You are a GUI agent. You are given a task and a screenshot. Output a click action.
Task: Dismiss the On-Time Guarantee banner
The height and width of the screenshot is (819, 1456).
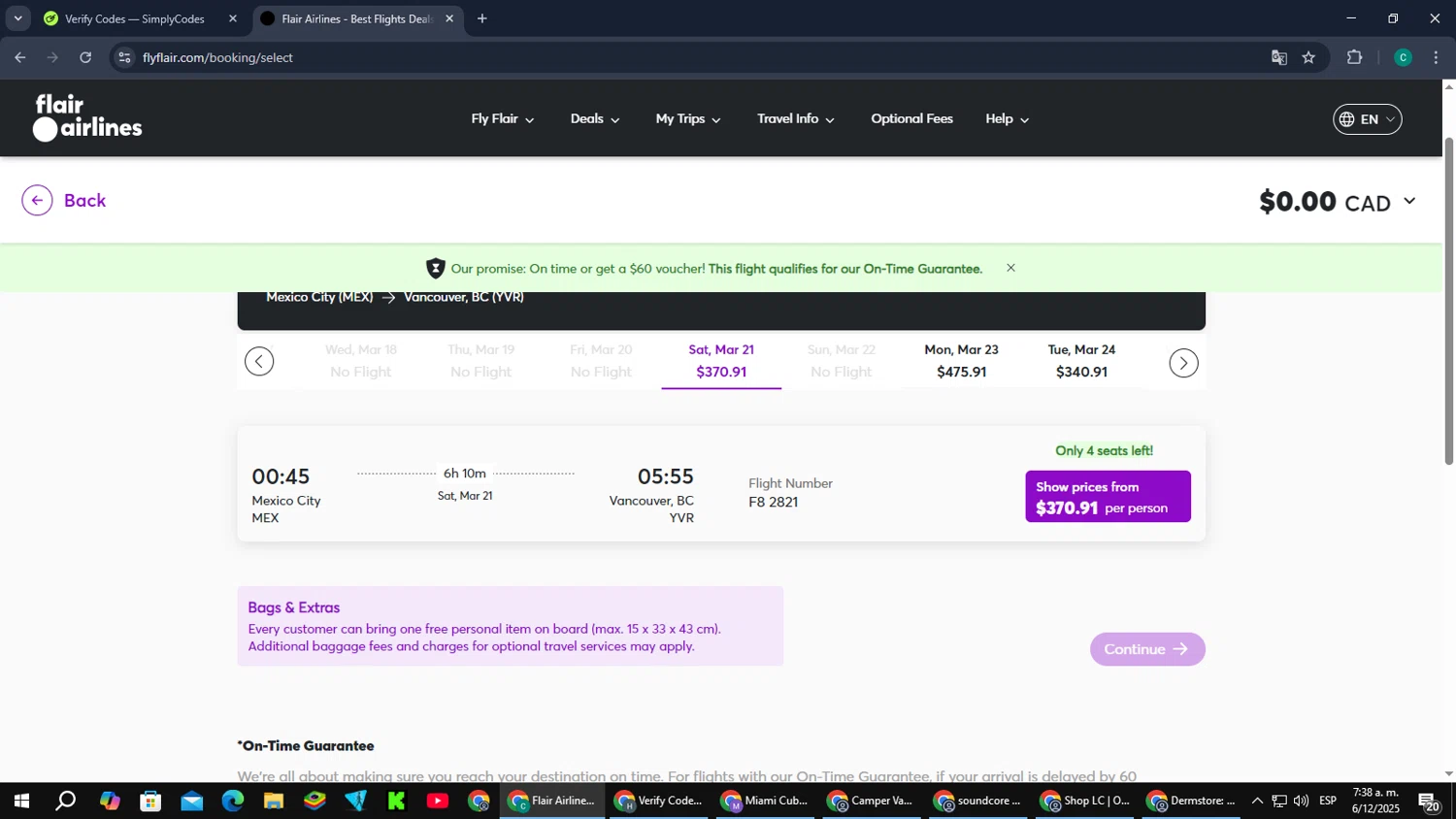tap(1010, 268)
